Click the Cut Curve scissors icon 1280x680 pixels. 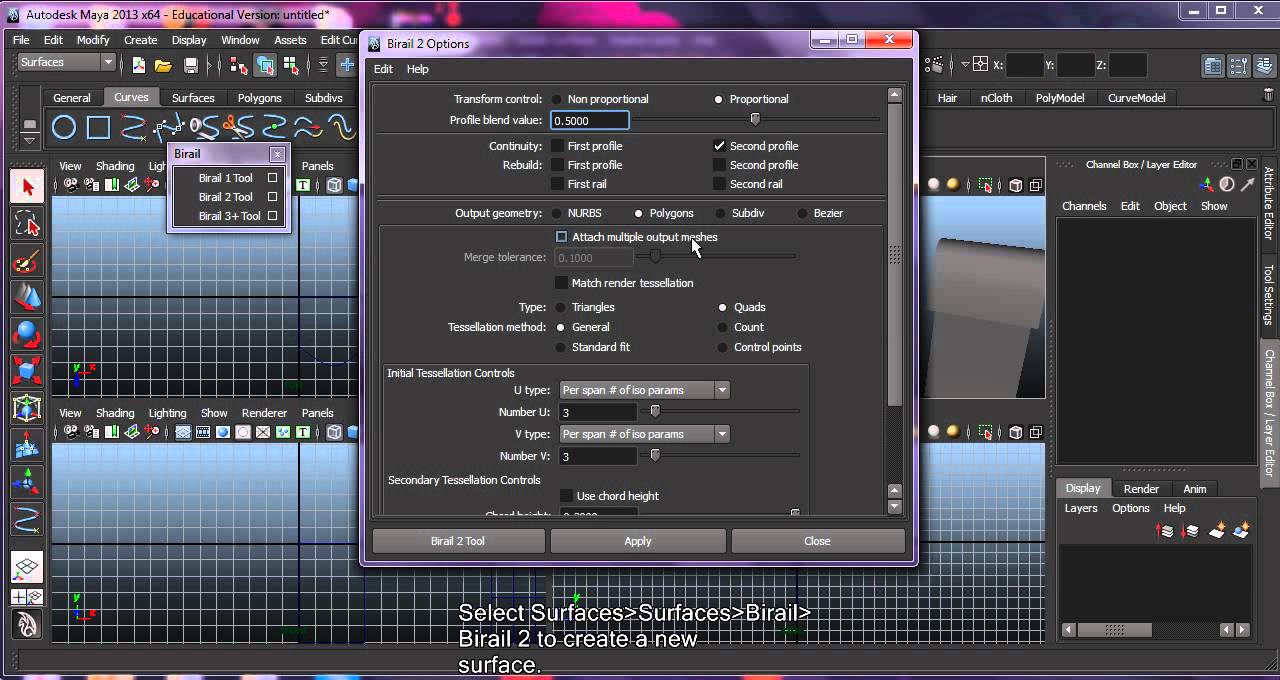click(x=238, y=128)
